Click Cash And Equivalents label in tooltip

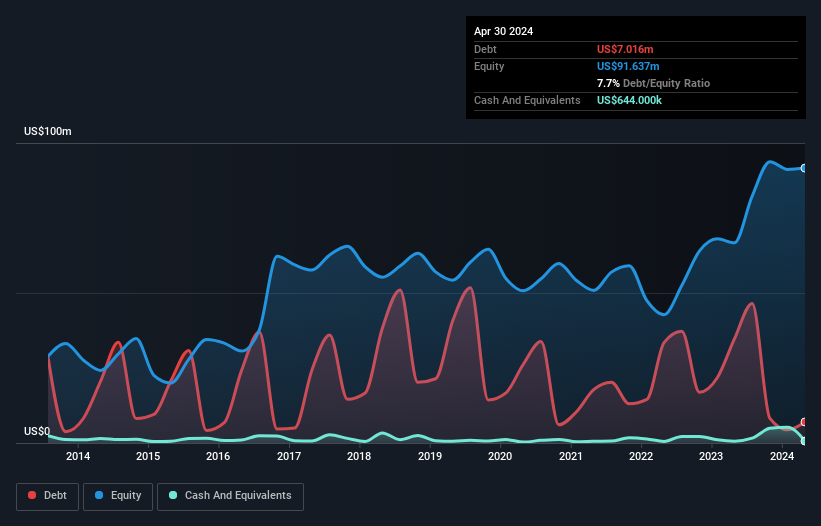pyautogui.click(x=527, y=100)
